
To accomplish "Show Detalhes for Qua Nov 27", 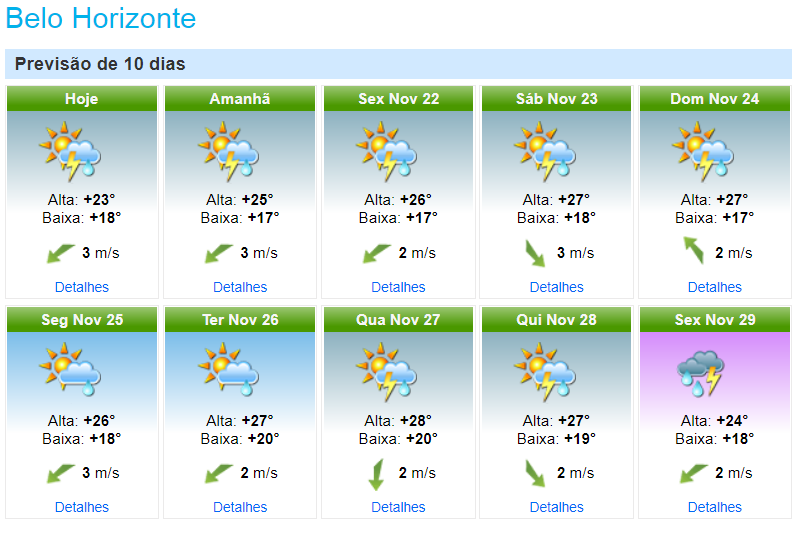I will (398, 507).
